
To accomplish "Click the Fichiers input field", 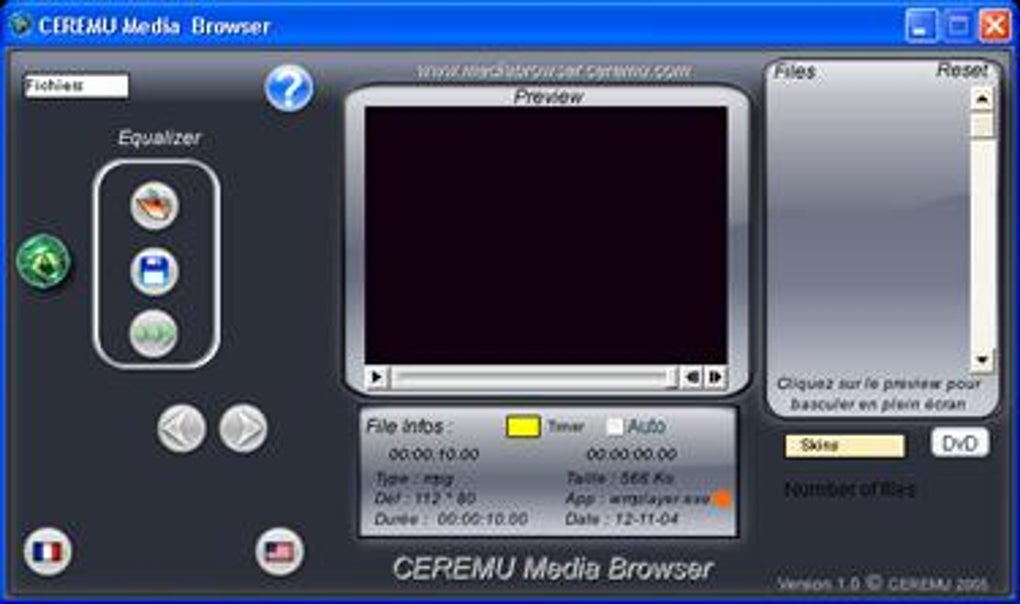I will click(x=77, y=86).
